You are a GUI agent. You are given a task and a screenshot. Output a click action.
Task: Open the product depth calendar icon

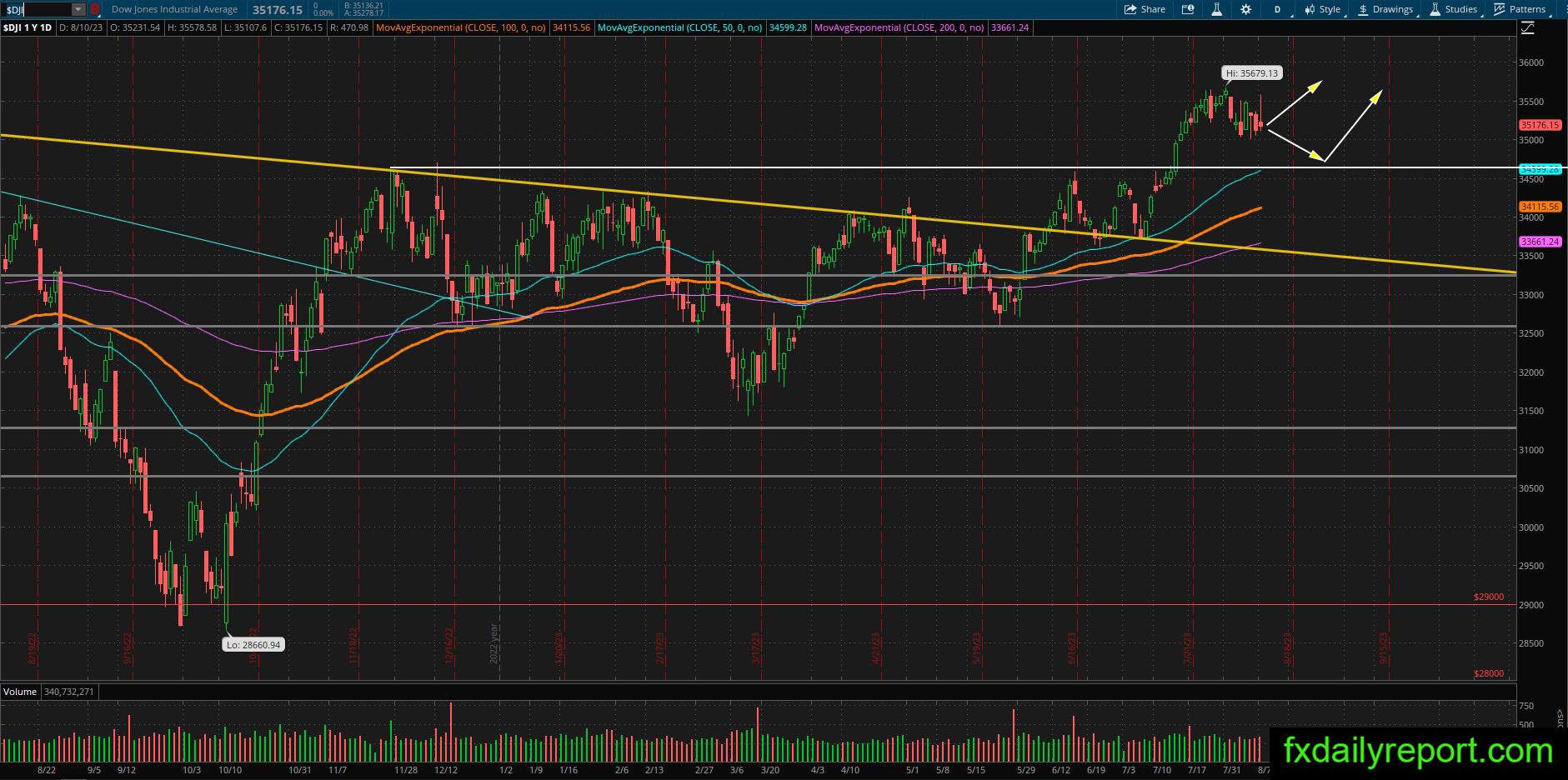coord(1188,9)
